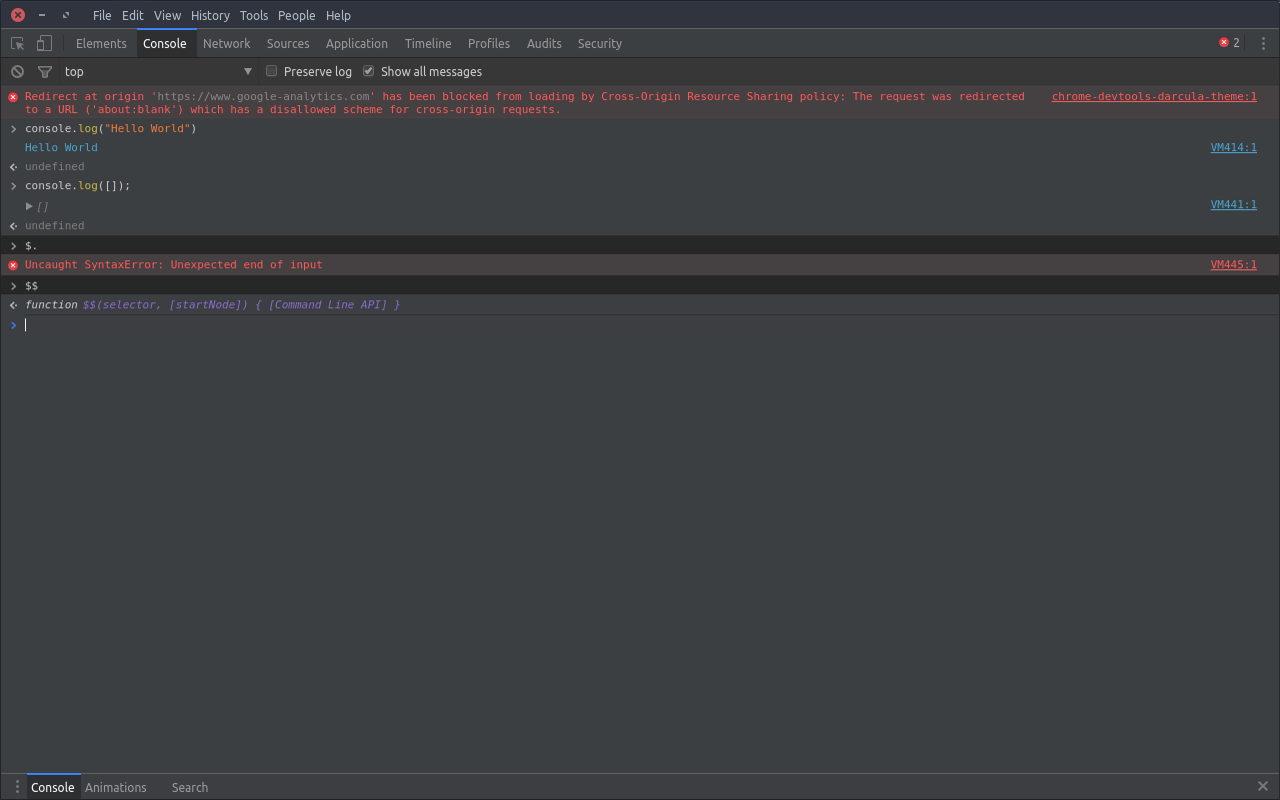
Task: Open the File menu
Action: click(102, 15)
